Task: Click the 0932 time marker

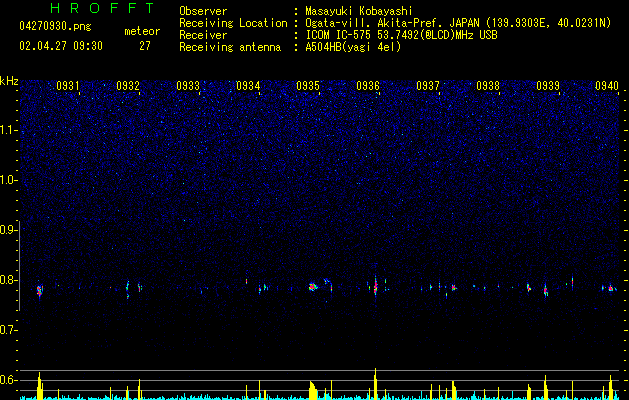Action: click(128, 86)
